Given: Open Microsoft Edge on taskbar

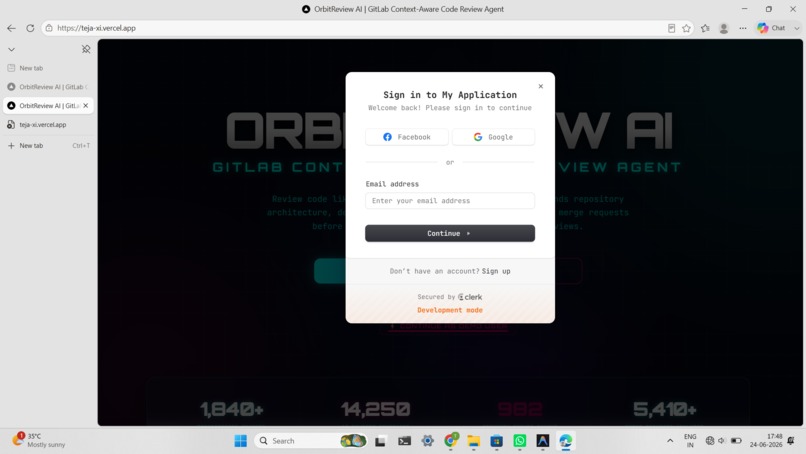Looking at the screenshot, I should (565, 441).
